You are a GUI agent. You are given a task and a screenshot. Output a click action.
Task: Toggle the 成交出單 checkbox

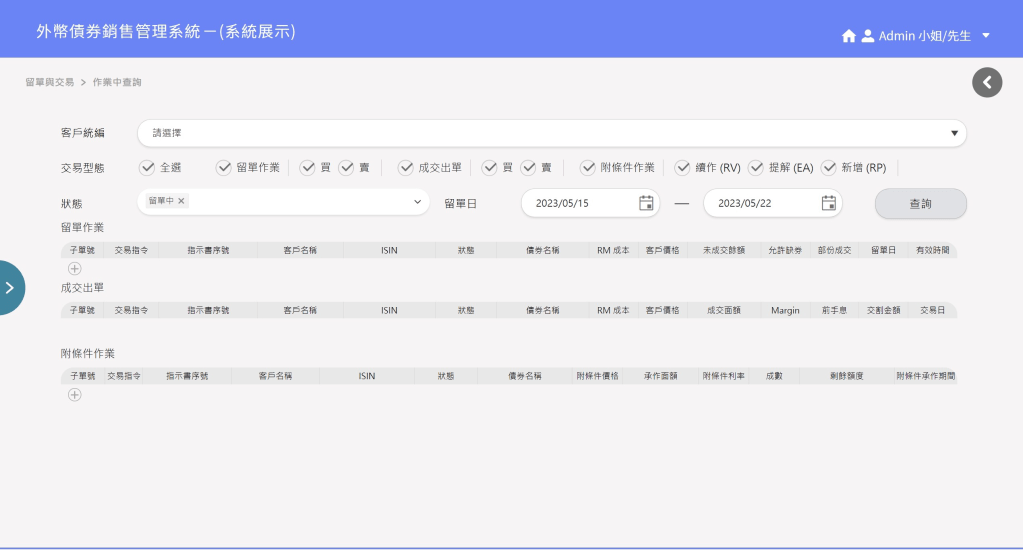point(406,168)
